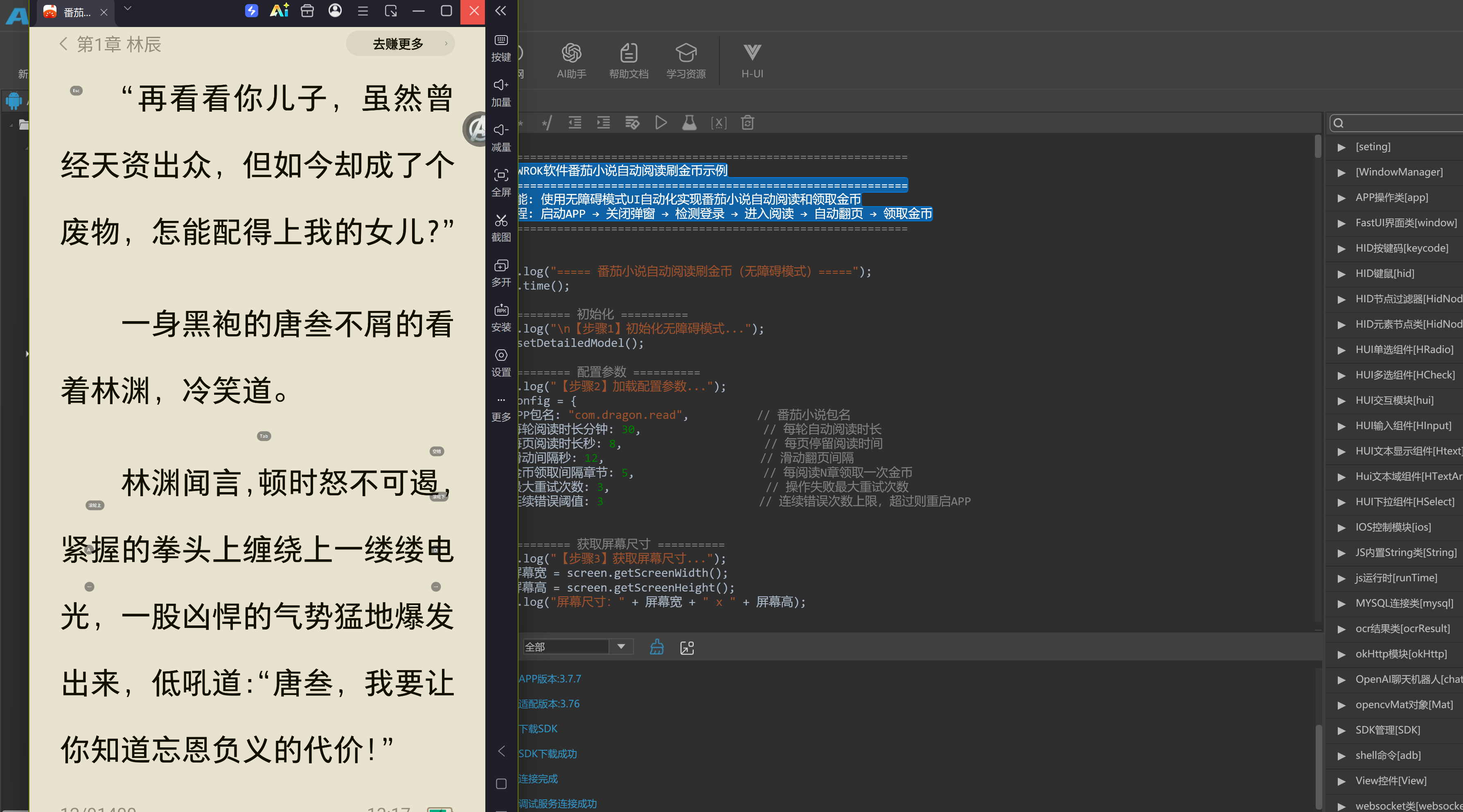
Task: Click the Android back triangle in emulator sidebar
Action: point(501,751)
